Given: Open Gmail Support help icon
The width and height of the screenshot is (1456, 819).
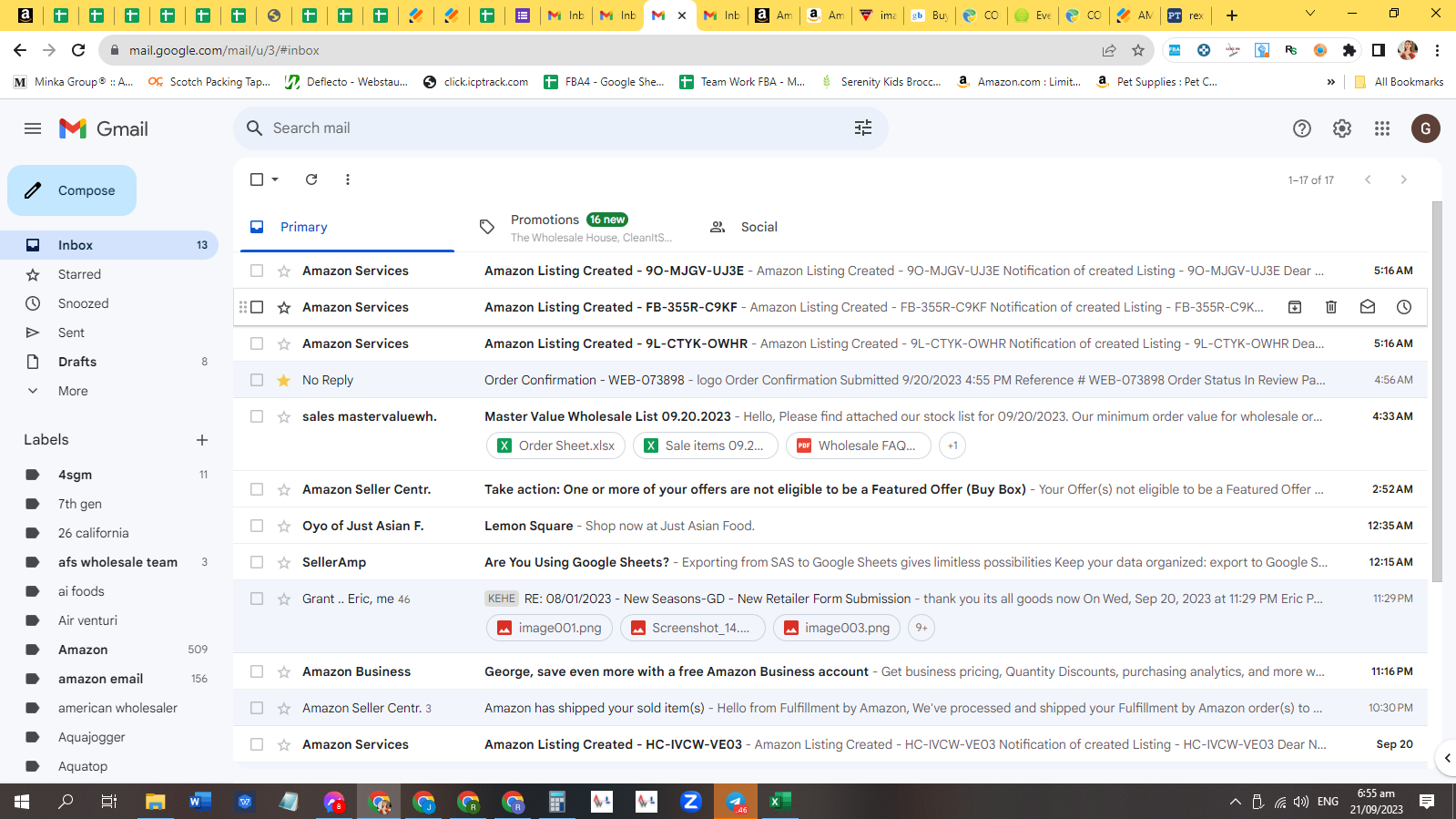Looking at the screenshot, I should click(x=1302, y=128).
